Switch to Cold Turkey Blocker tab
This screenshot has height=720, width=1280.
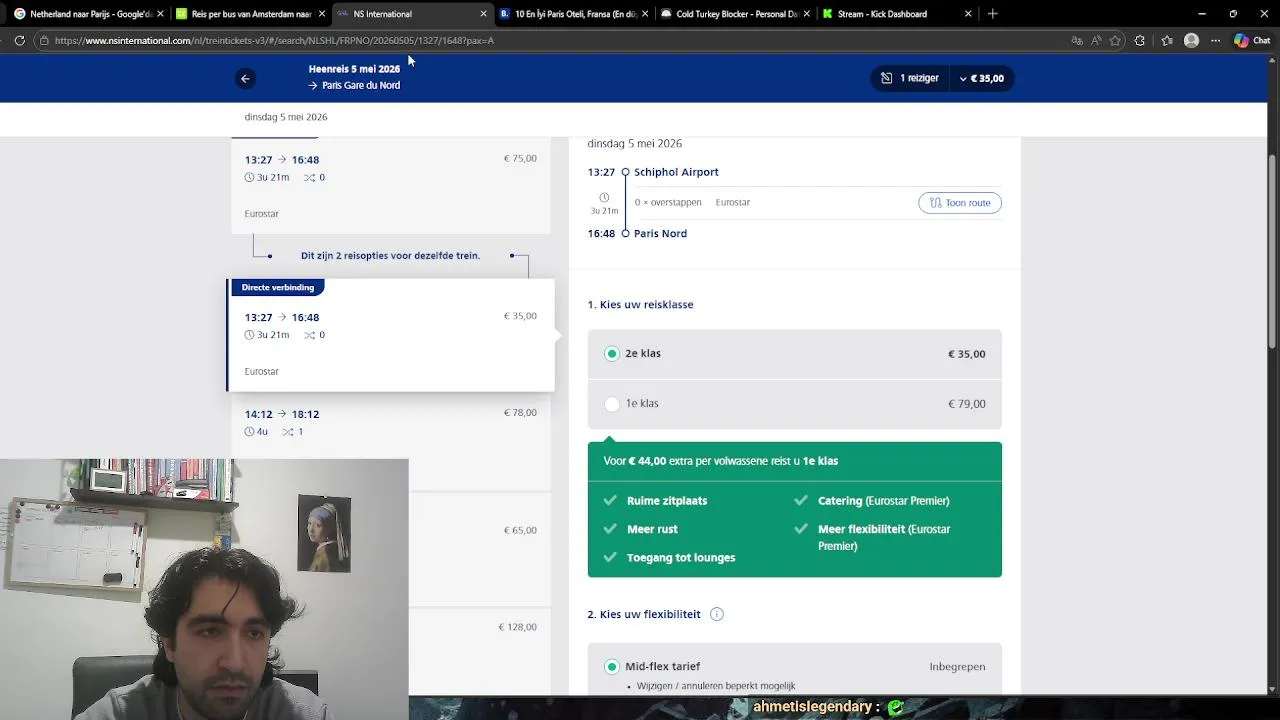(736, 14)
